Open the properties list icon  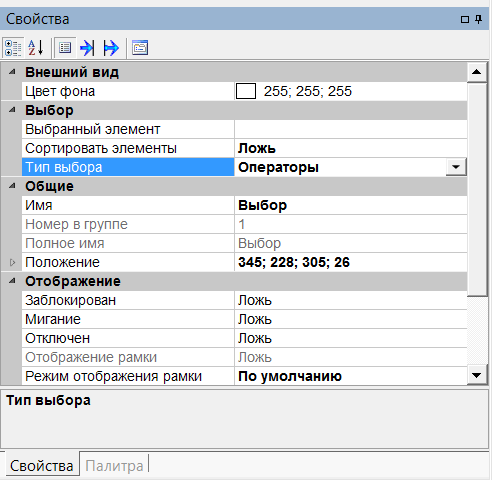[65, 48]
